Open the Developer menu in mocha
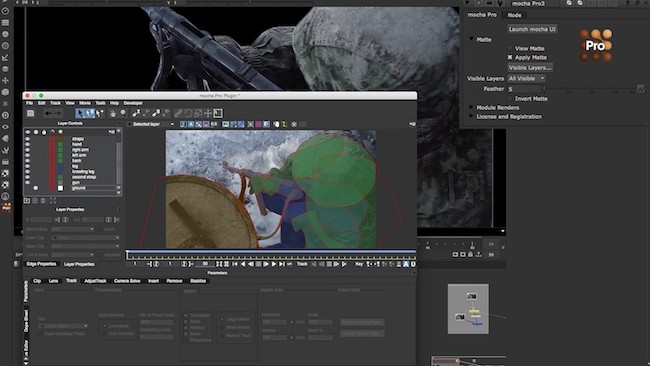 click(133, 103)
